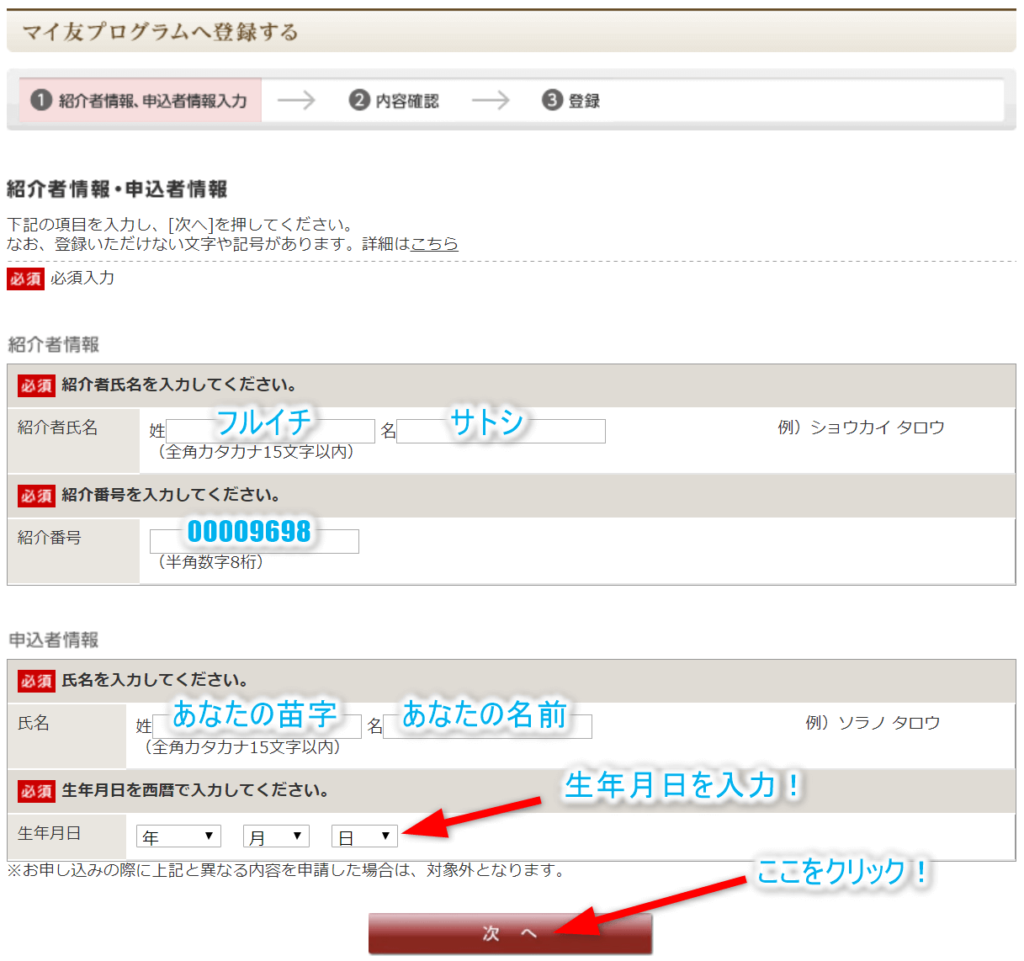The height and width of the screenshot is (961, 1024).
Task: Open the 年 (year) birth date dropdown
Action: (179, 836)
